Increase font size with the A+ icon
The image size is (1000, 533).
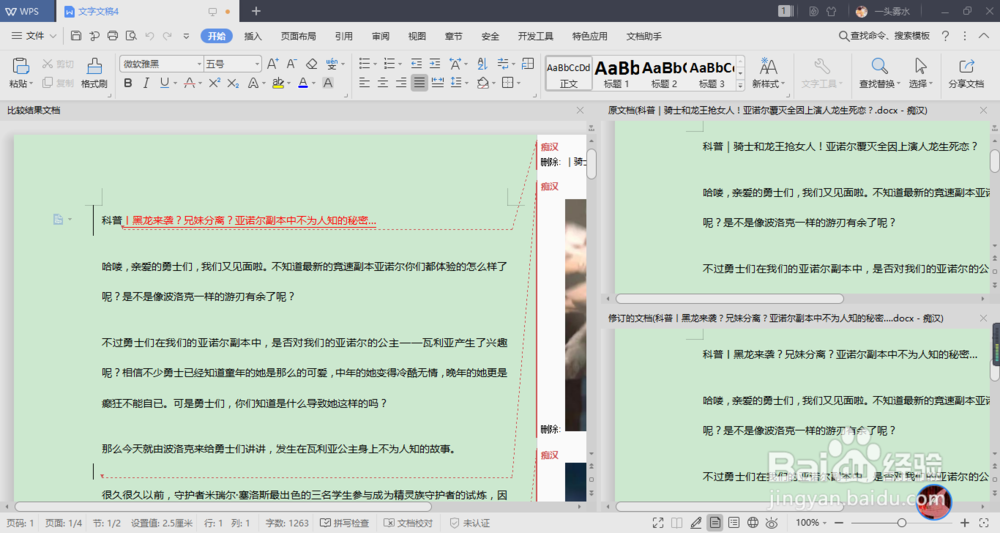coord(272,64)
